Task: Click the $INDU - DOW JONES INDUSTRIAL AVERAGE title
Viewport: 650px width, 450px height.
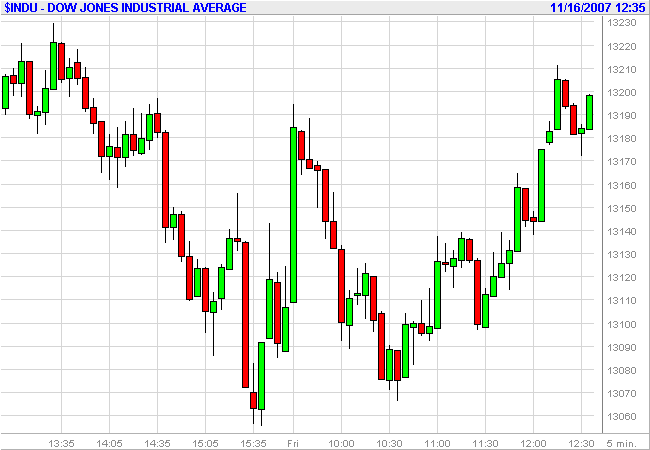Action: click(x=125, y=7)
